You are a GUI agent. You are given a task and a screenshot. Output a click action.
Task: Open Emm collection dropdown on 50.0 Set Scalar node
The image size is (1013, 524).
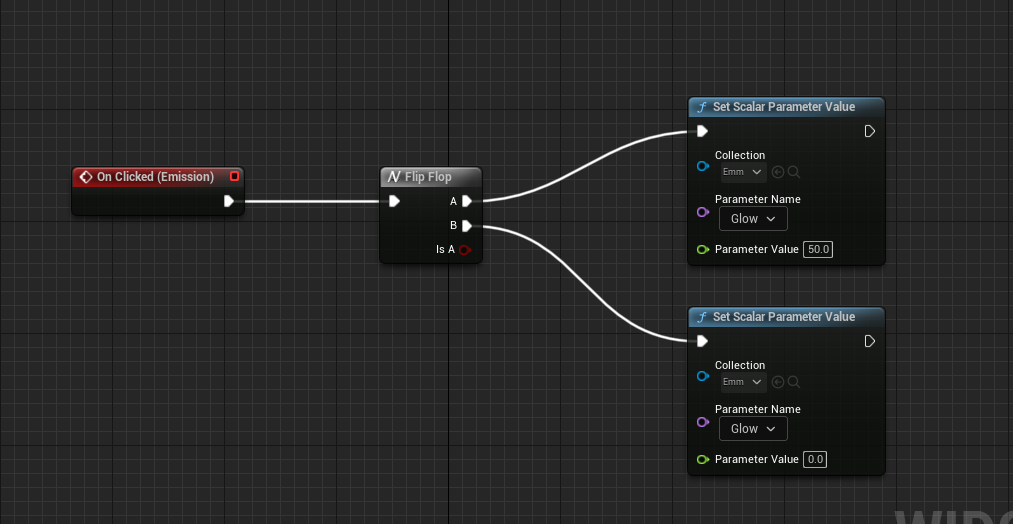743,172
